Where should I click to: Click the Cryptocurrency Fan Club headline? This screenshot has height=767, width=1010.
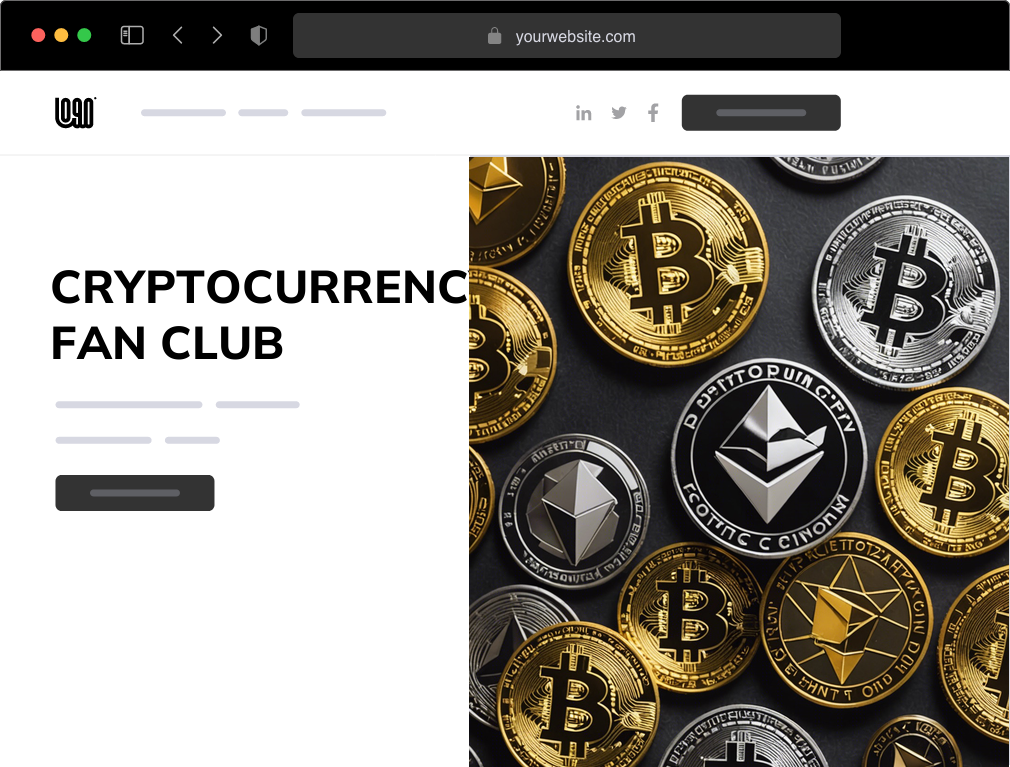[260, 315]
